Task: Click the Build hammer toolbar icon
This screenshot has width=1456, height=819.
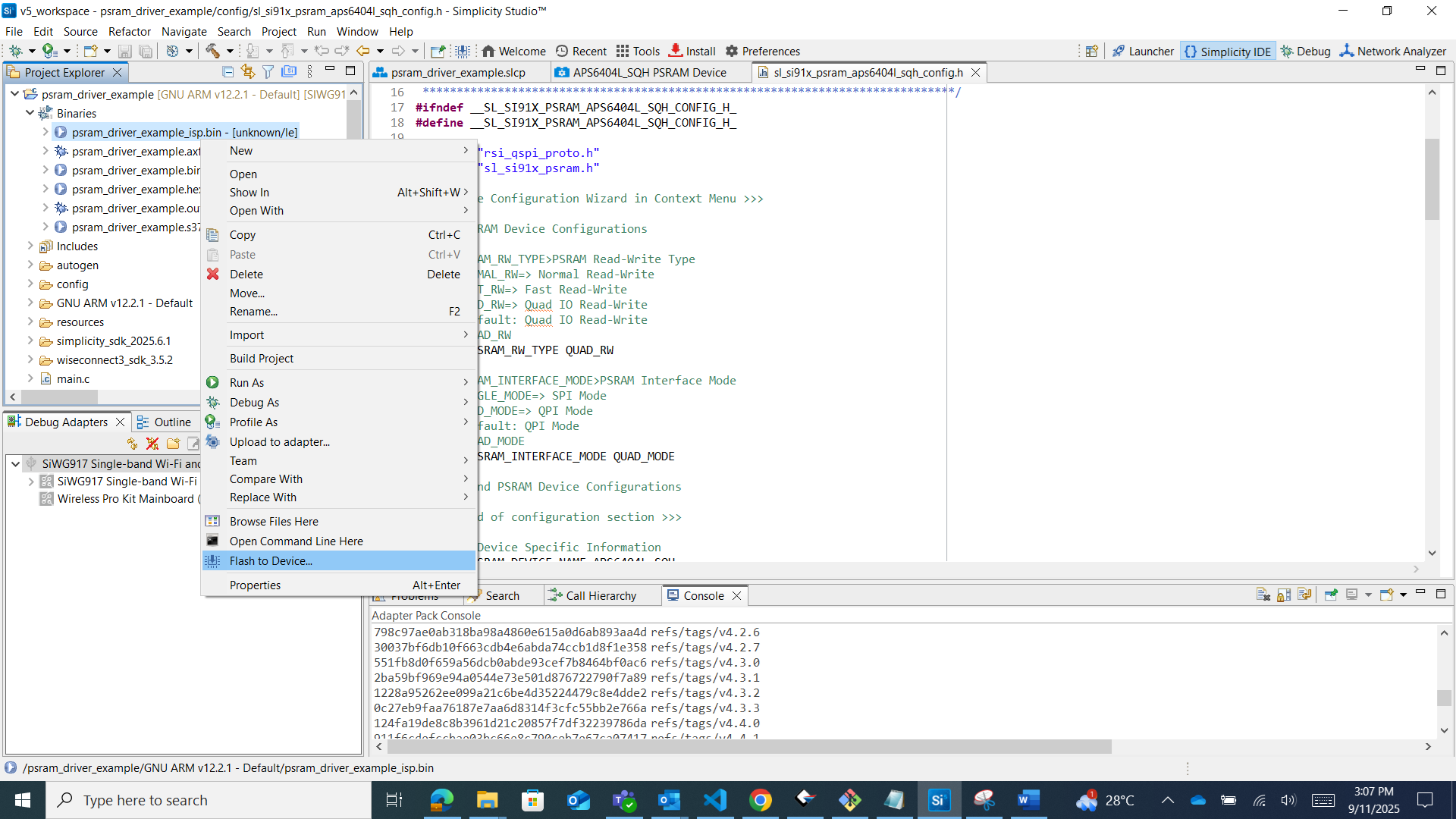Action: [213, 51]
